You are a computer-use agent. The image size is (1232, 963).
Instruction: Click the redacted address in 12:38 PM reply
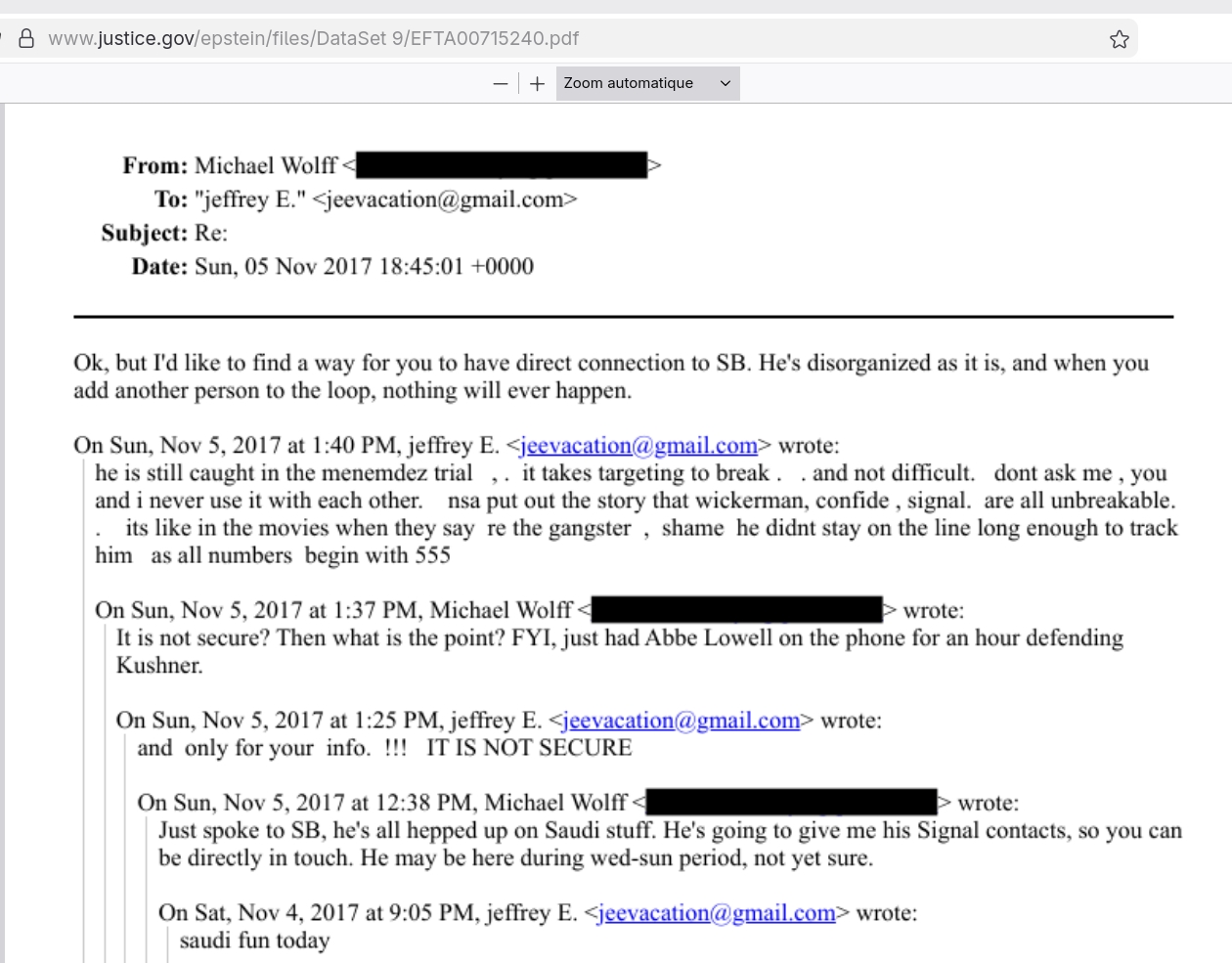point(791,803)
